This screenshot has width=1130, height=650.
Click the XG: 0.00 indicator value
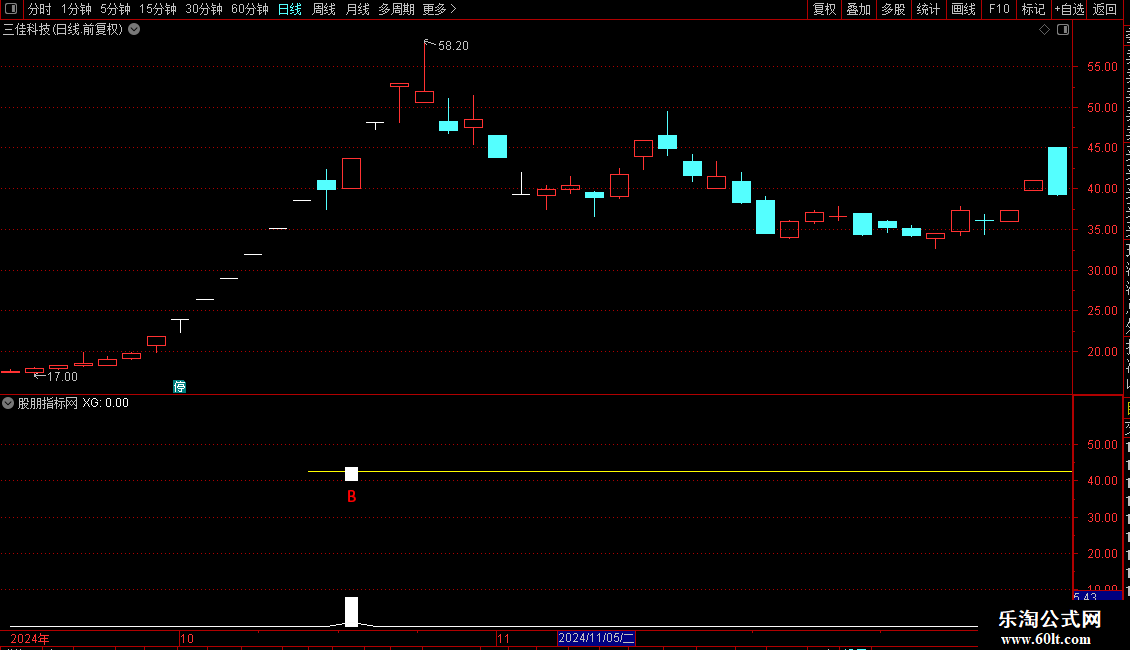coord(105,403)
